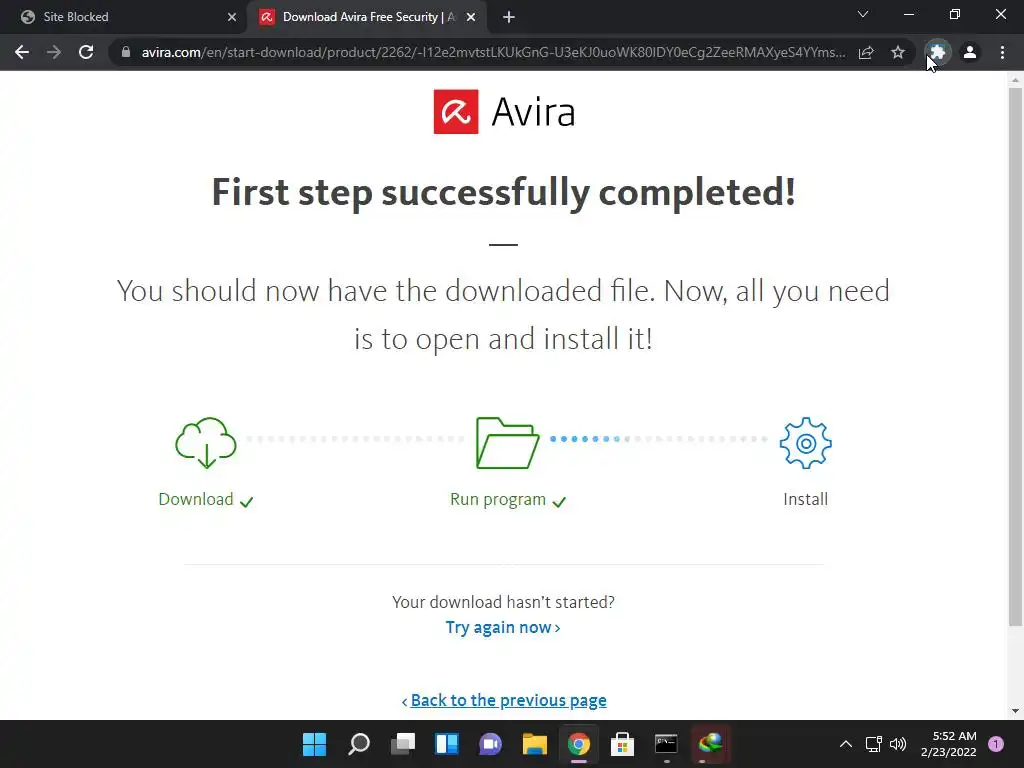
Task: Open Task View on the taskbar
Action: click(403, 743)
